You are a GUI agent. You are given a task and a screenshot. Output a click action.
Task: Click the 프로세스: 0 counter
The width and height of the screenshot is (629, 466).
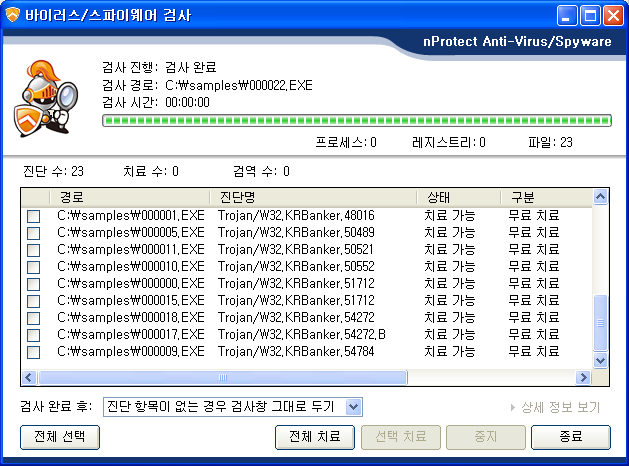[346, 142]
